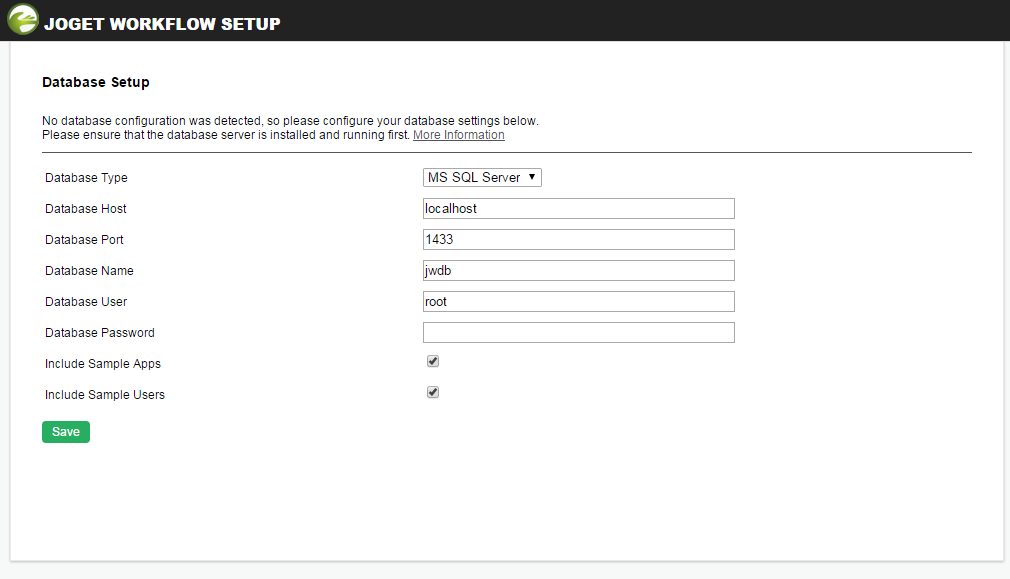Focus the empty Database Password field
Screen dimensions: 1010x579
578,332
